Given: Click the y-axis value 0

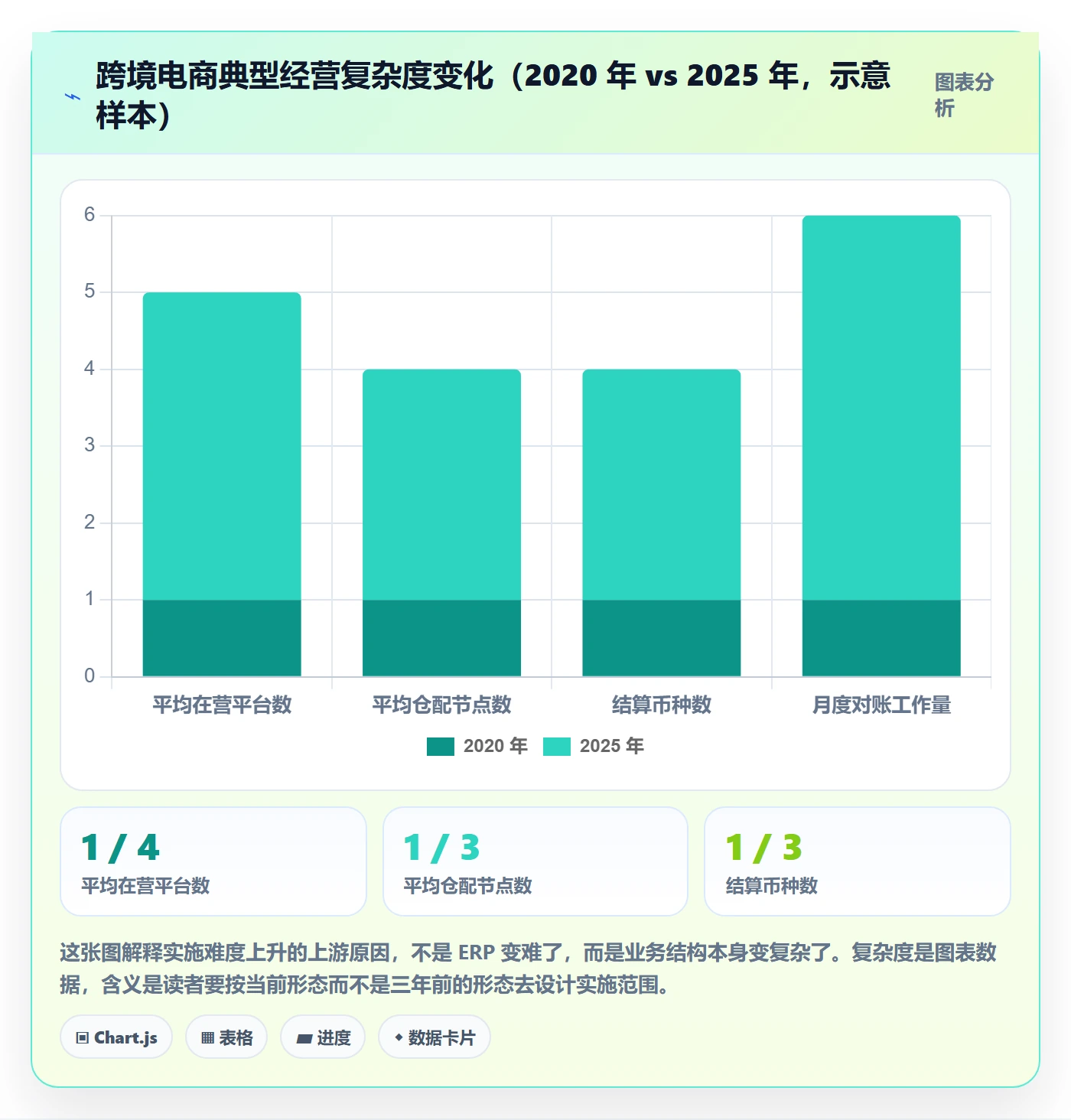Looking at the screenshot, I should 90,676.
